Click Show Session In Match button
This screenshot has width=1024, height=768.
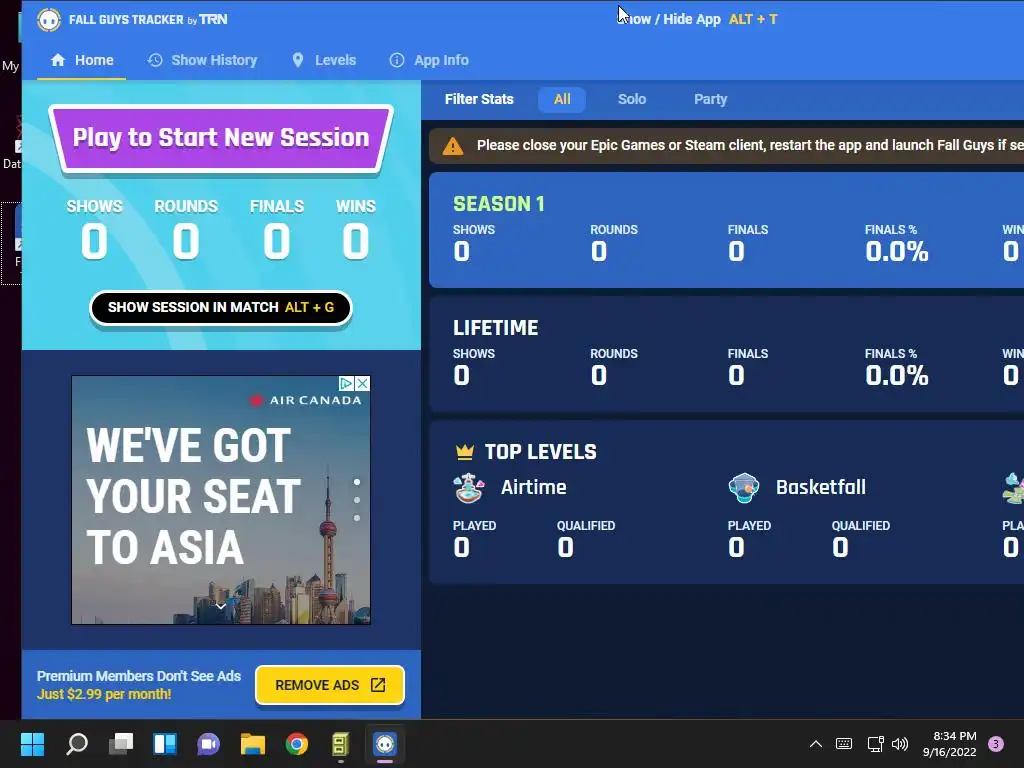pyautogui.click(x=221, y=308)
